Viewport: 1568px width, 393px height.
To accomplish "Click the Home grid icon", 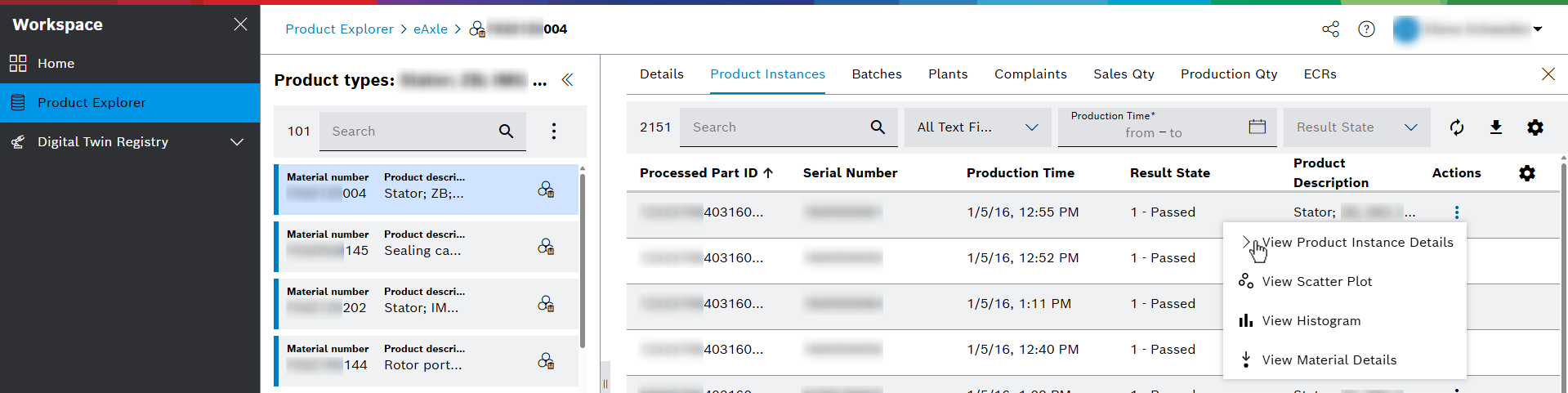I will (x=18, y=63).
